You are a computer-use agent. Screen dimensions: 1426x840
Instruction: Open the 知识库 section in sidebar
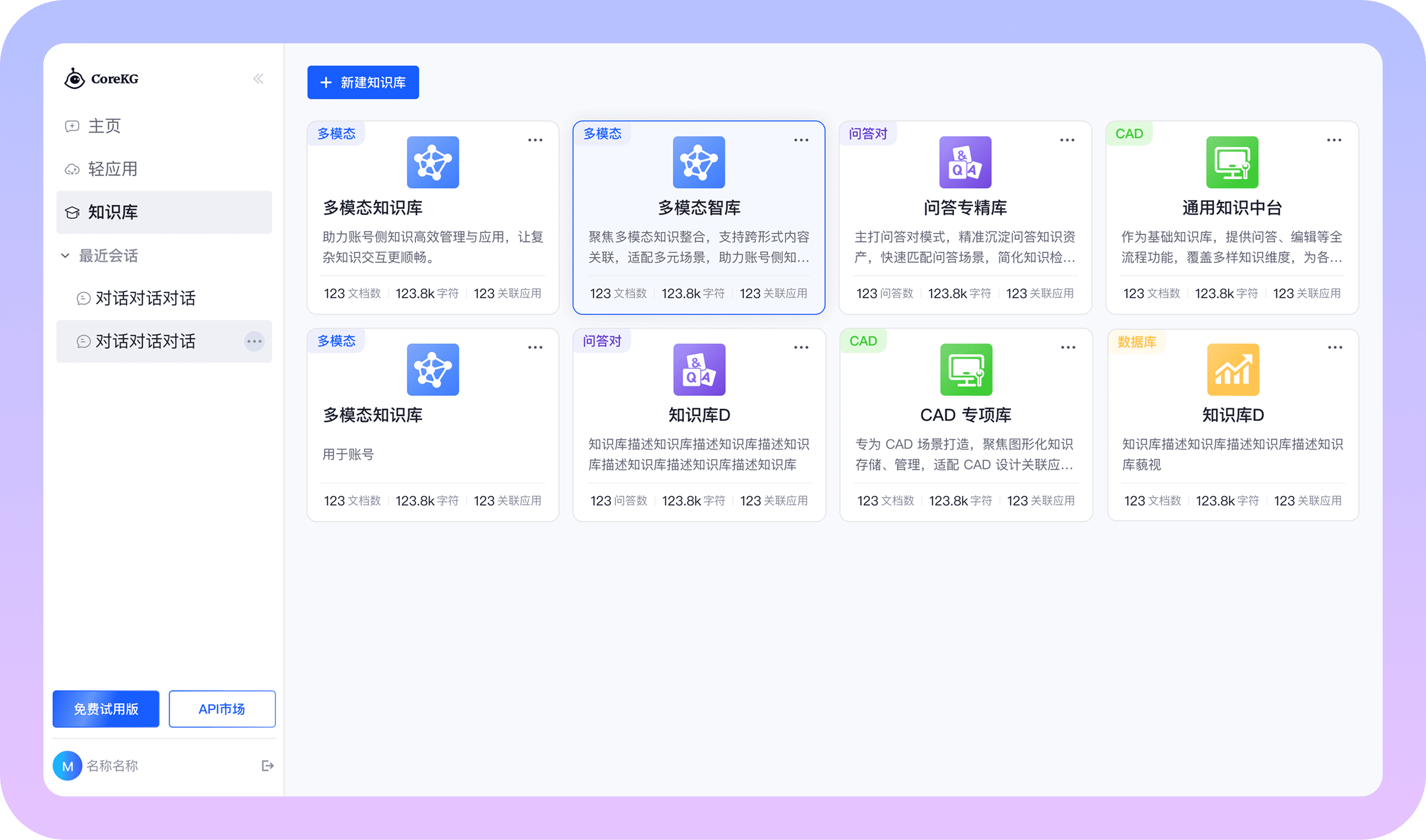click(111, 212)
